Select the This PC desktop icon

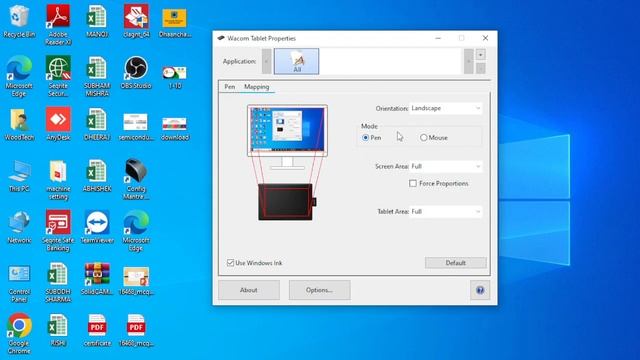19,176
